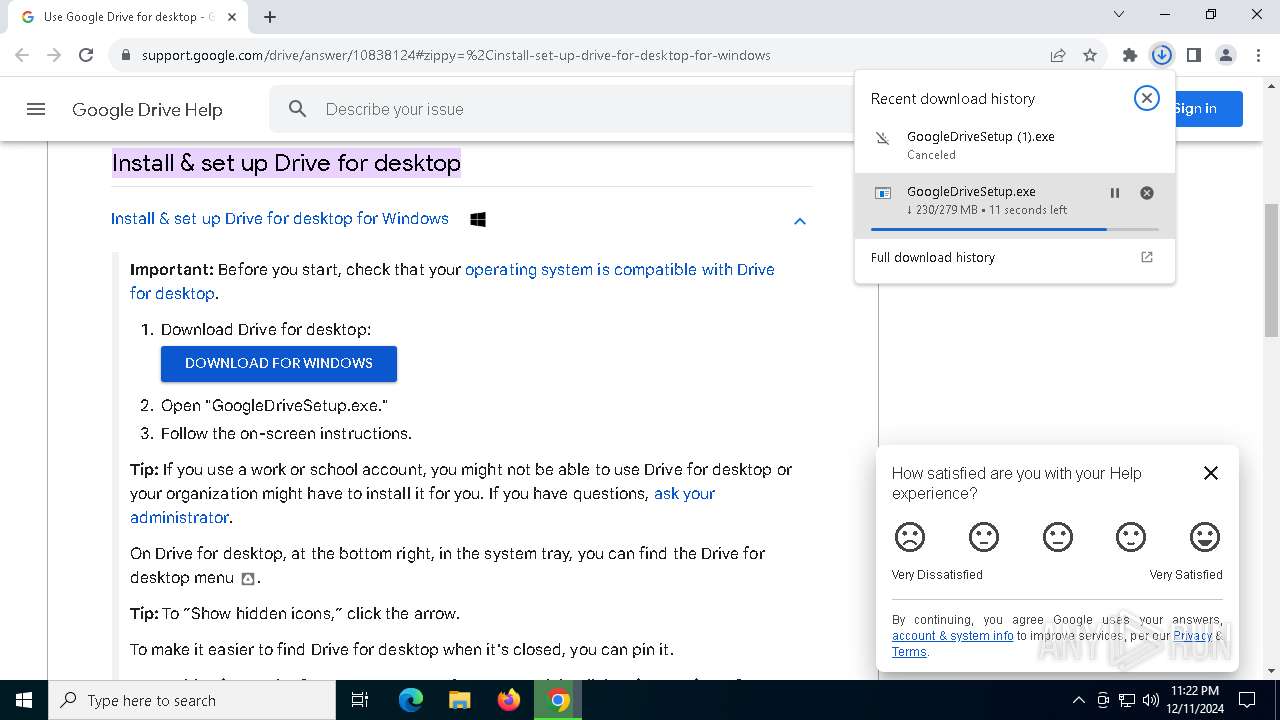Open the notification center
The image size is (1280, 720).
pyautogui.click(x=1247, y=700)
